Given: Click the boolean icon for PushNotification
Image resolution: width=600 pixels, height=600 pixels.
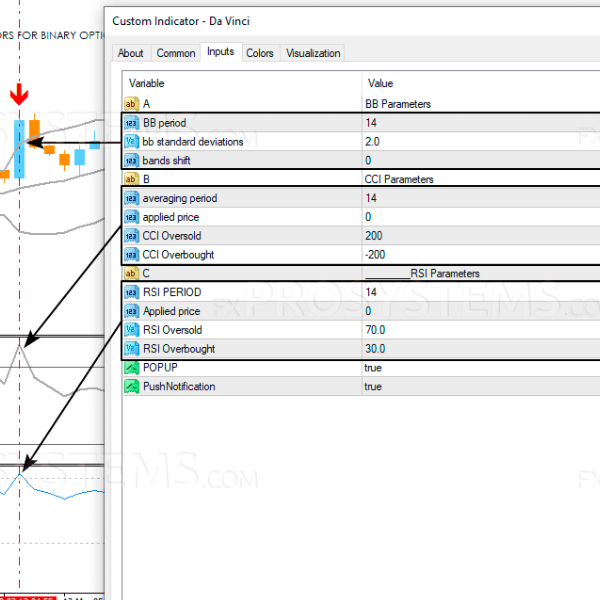Looking at the screenshot, I should click(x=131, y=386).
